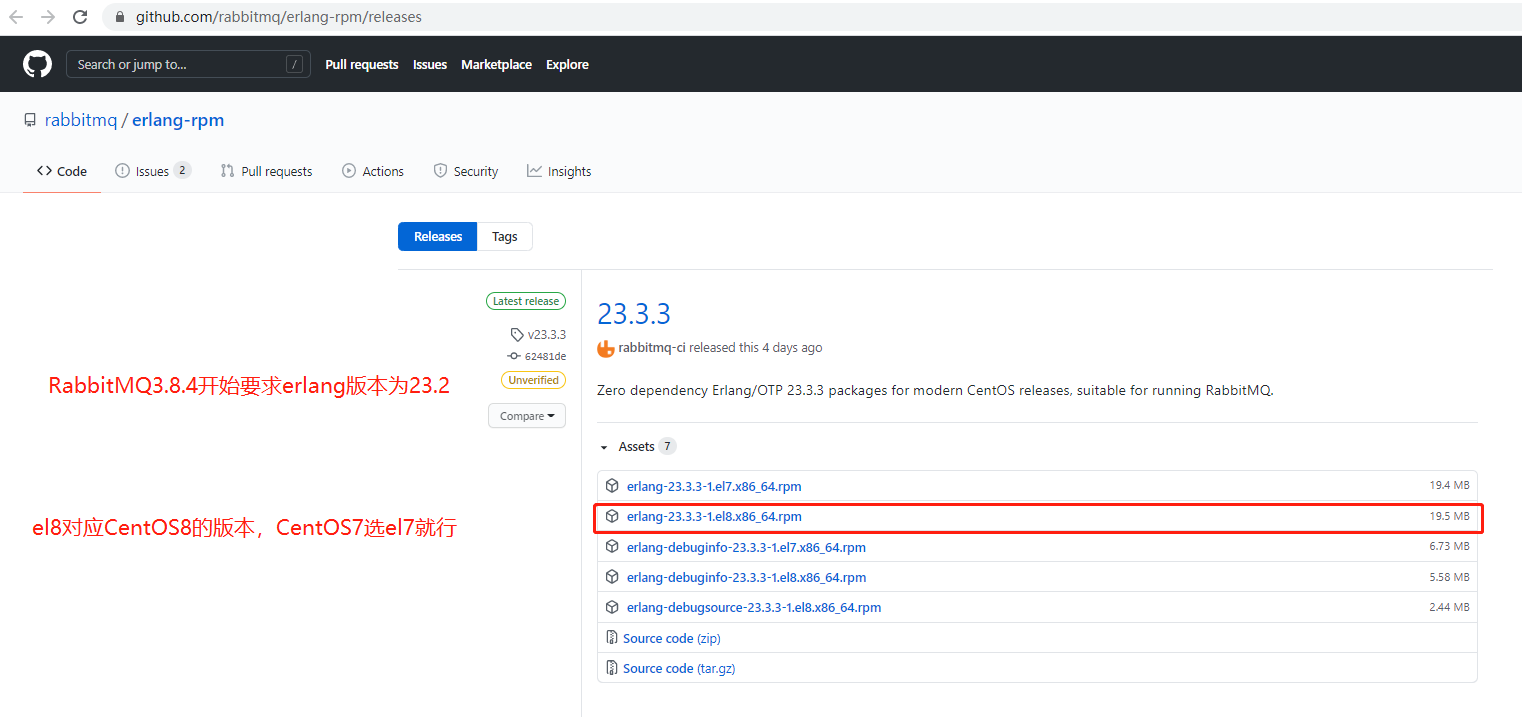
Task: Go back using browser back arrow
Action: coord(16,17)
